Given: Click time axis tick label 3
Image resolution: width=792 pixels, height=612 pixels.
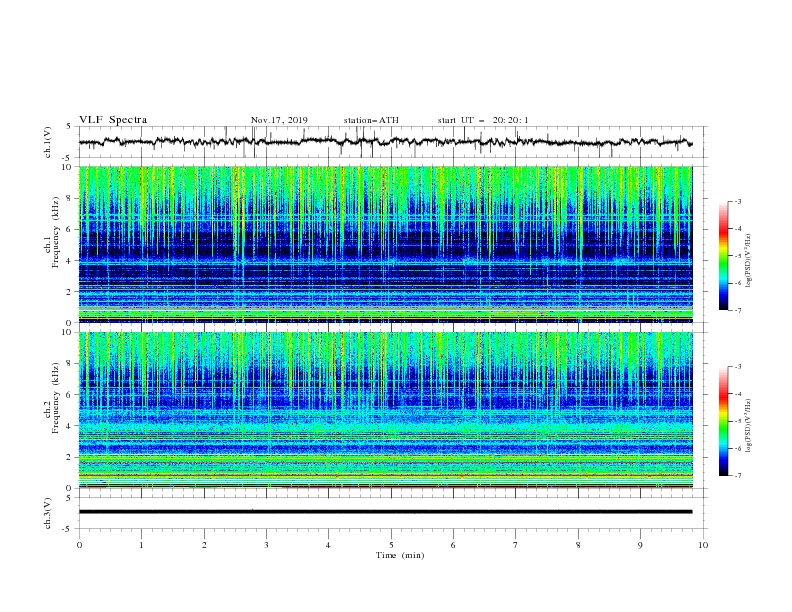Looking at the screenshot, I should 266,545.
